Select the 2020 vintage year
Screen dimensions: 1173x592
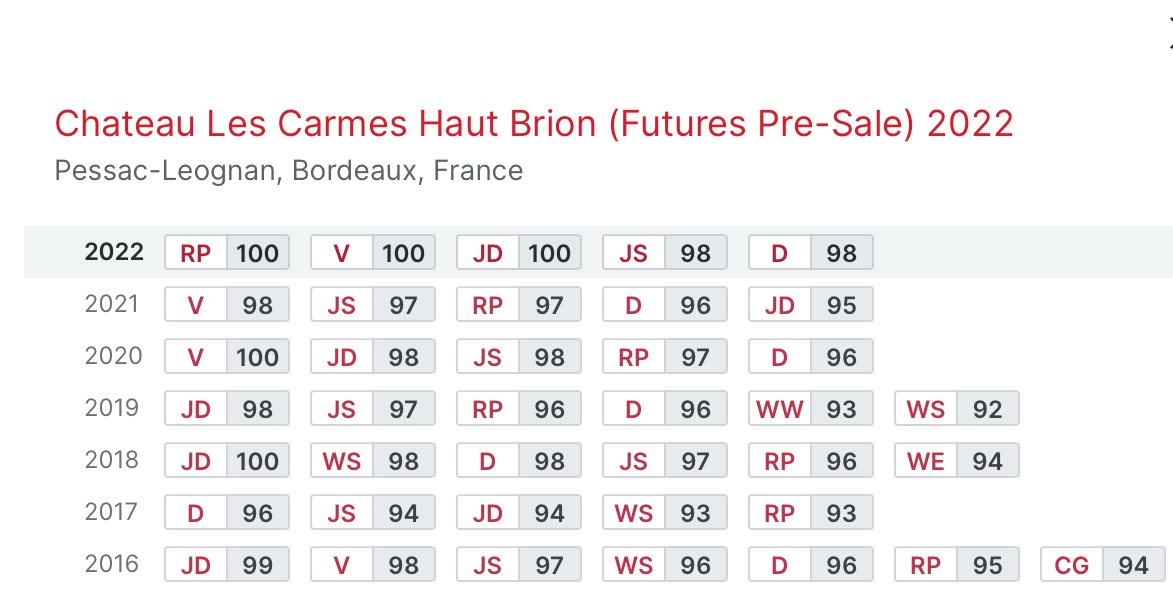pyautogui.click(x=113, y=355)
